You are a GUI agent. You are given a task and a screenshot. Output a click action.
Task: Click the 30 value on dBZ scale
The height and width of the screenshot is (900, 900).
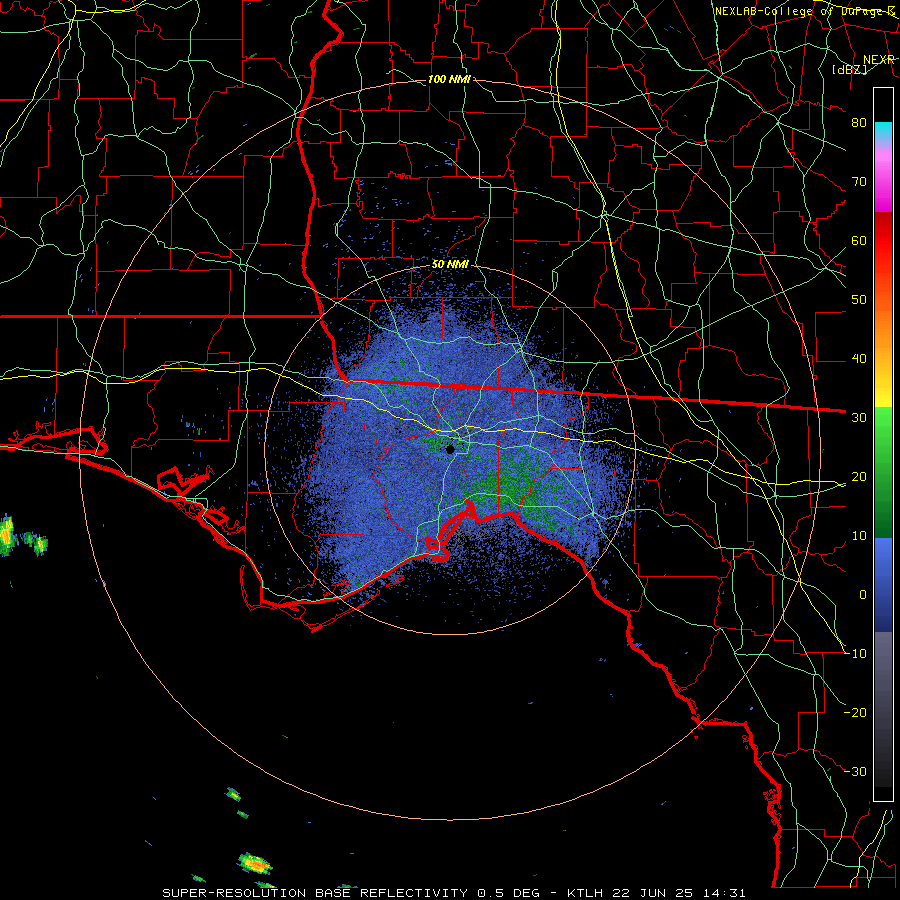(859, 417)
